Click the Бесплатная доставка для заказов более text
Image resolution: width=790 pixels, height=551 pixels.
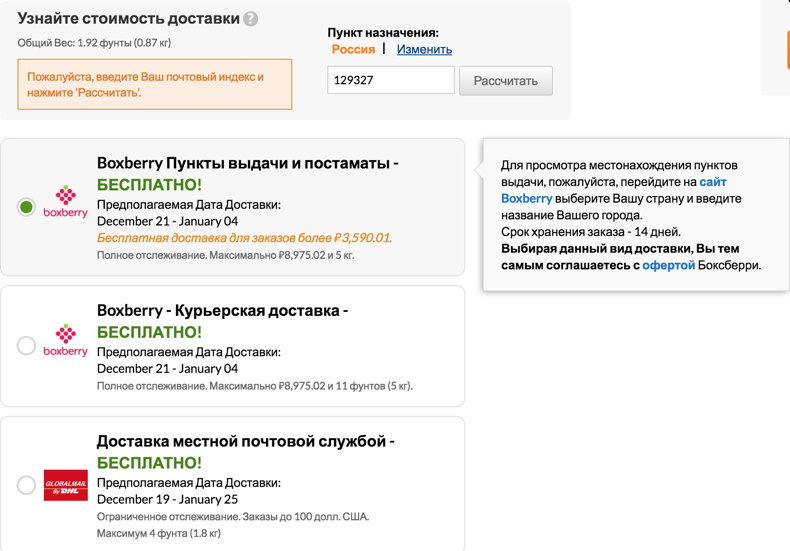pyautogui.click(x=244, y=238)
